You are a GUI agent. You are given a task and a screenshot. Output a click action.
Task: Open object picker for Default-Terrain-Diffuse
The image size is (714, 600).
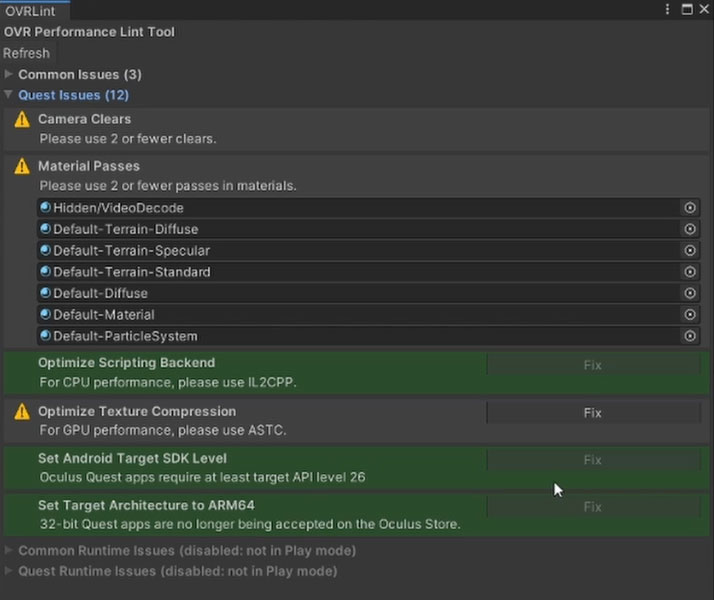[690, 229]
